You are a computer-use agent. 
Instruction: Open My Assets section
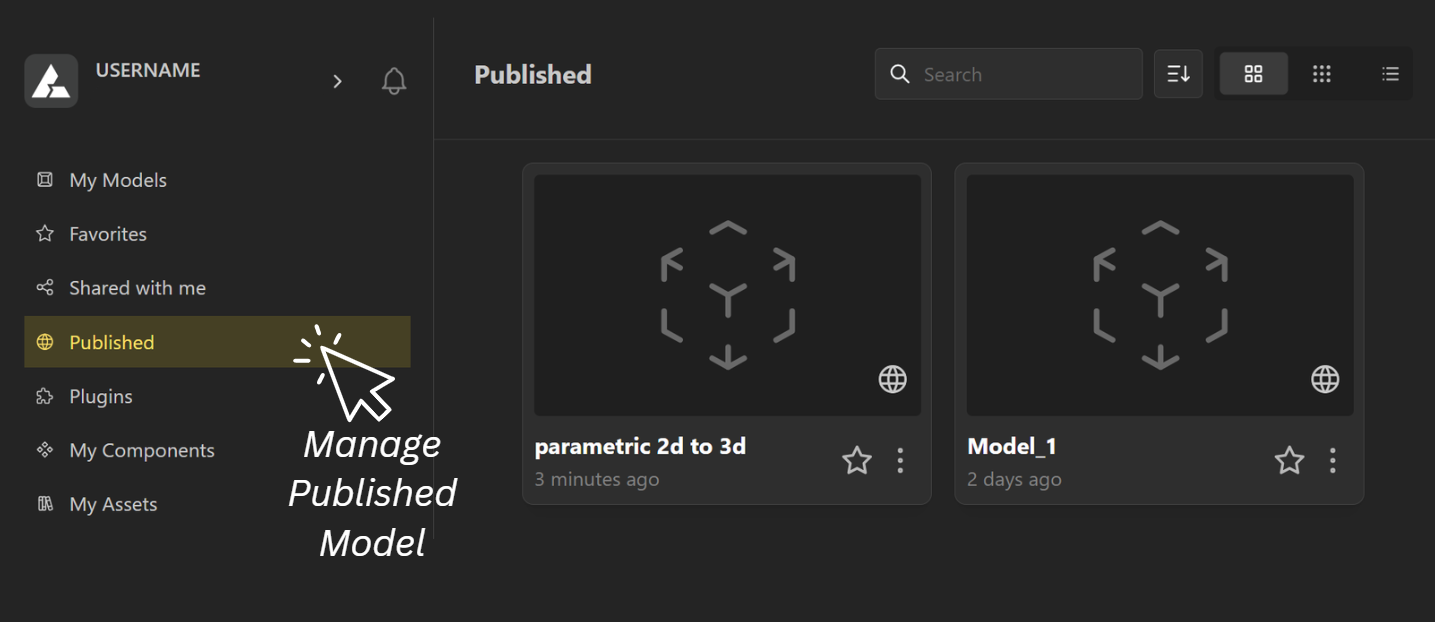pyautogui.click(x=113, y=504)
